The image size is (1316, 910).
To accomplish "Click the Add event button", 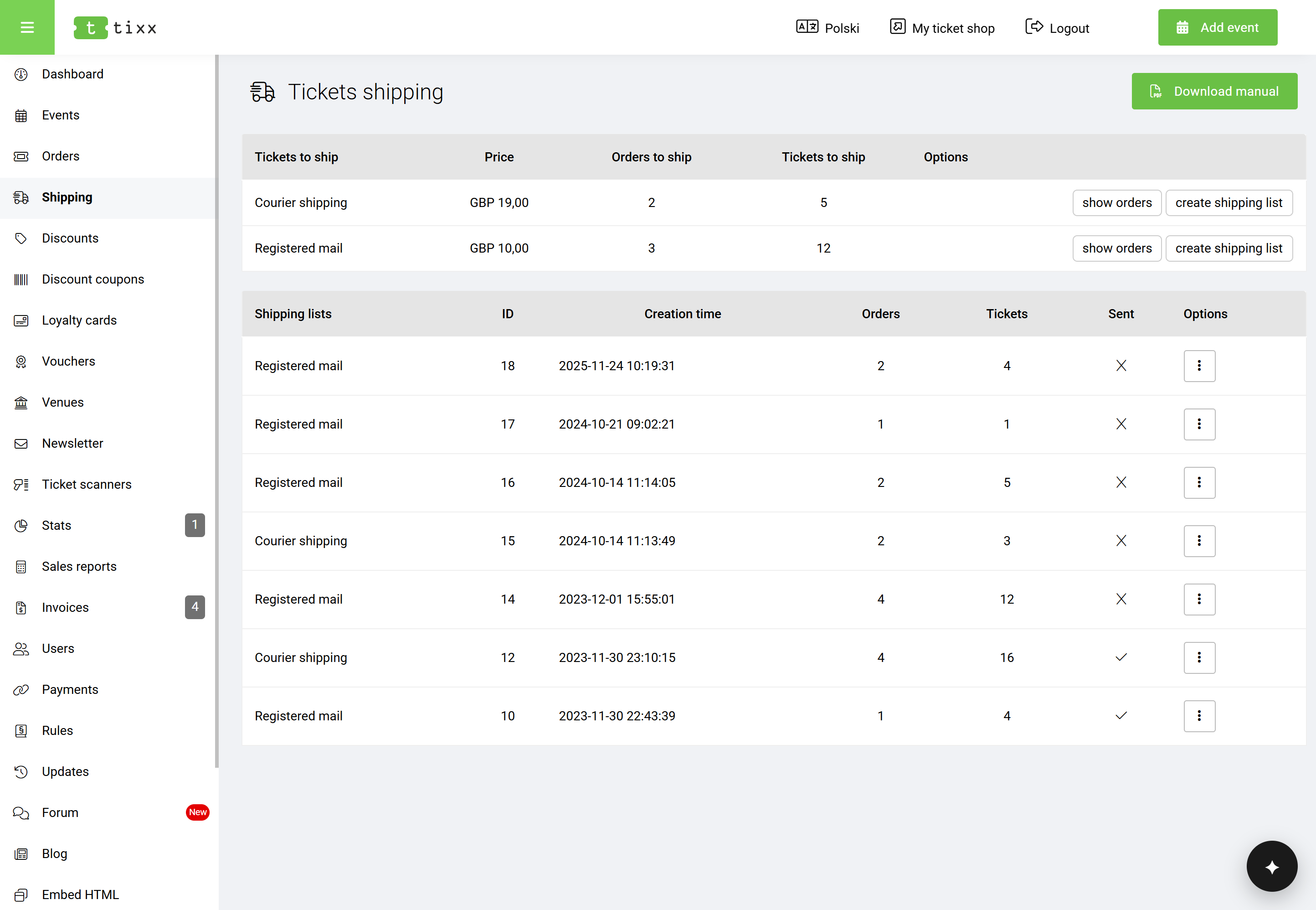I will pyautogui.click(x=1218, y=27).
